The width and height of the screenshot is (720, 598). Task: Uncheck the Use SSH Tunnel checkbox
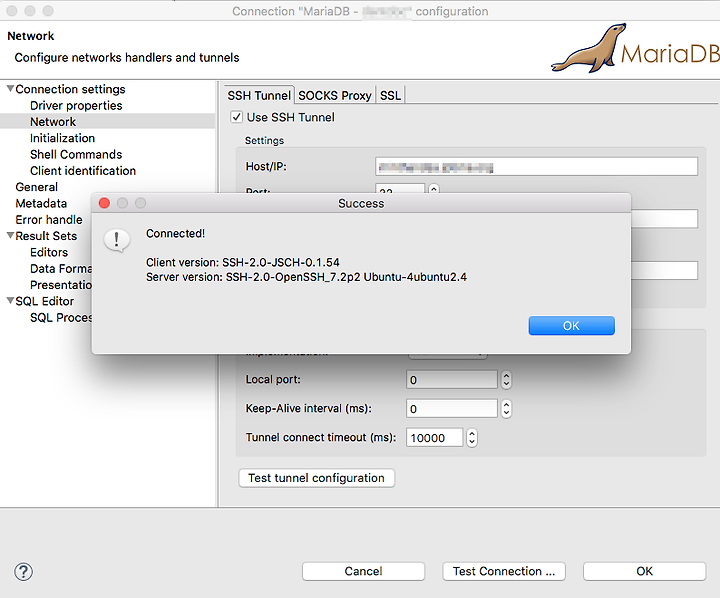coord(236,117)
